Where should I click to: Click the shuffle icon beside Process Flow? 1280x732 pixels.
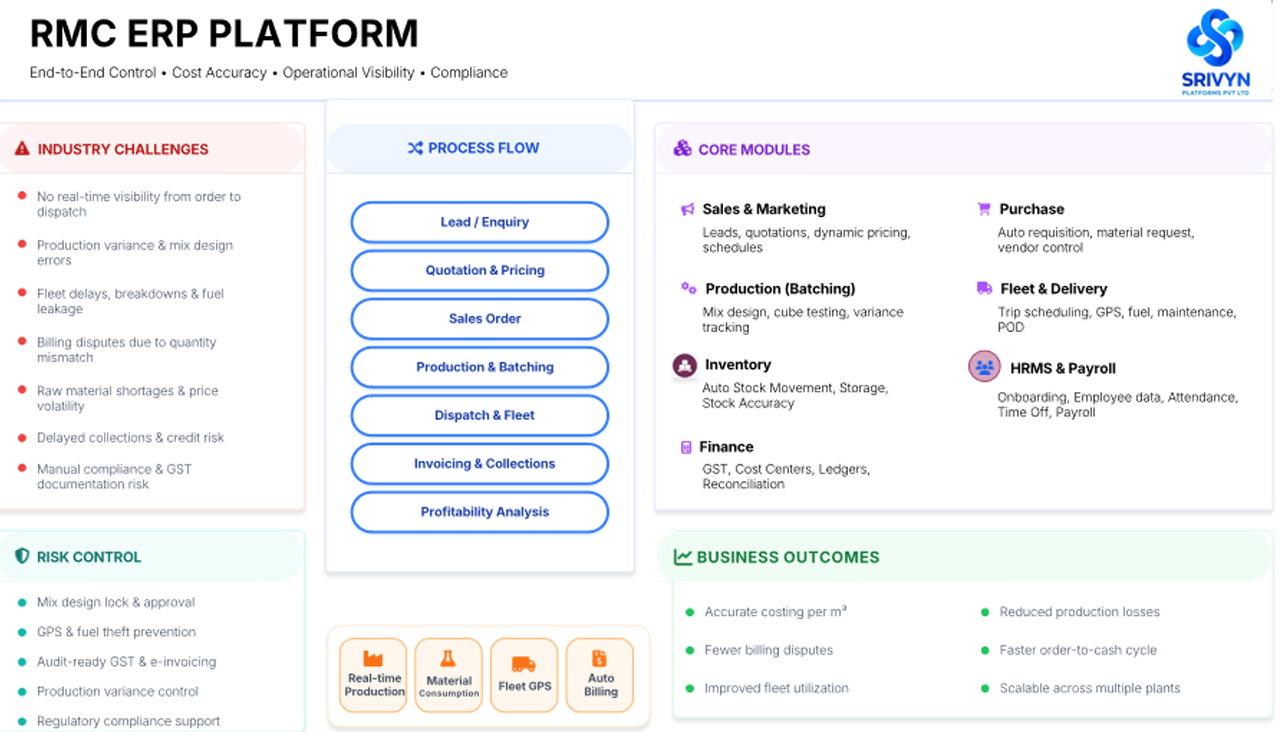[415, 148]
